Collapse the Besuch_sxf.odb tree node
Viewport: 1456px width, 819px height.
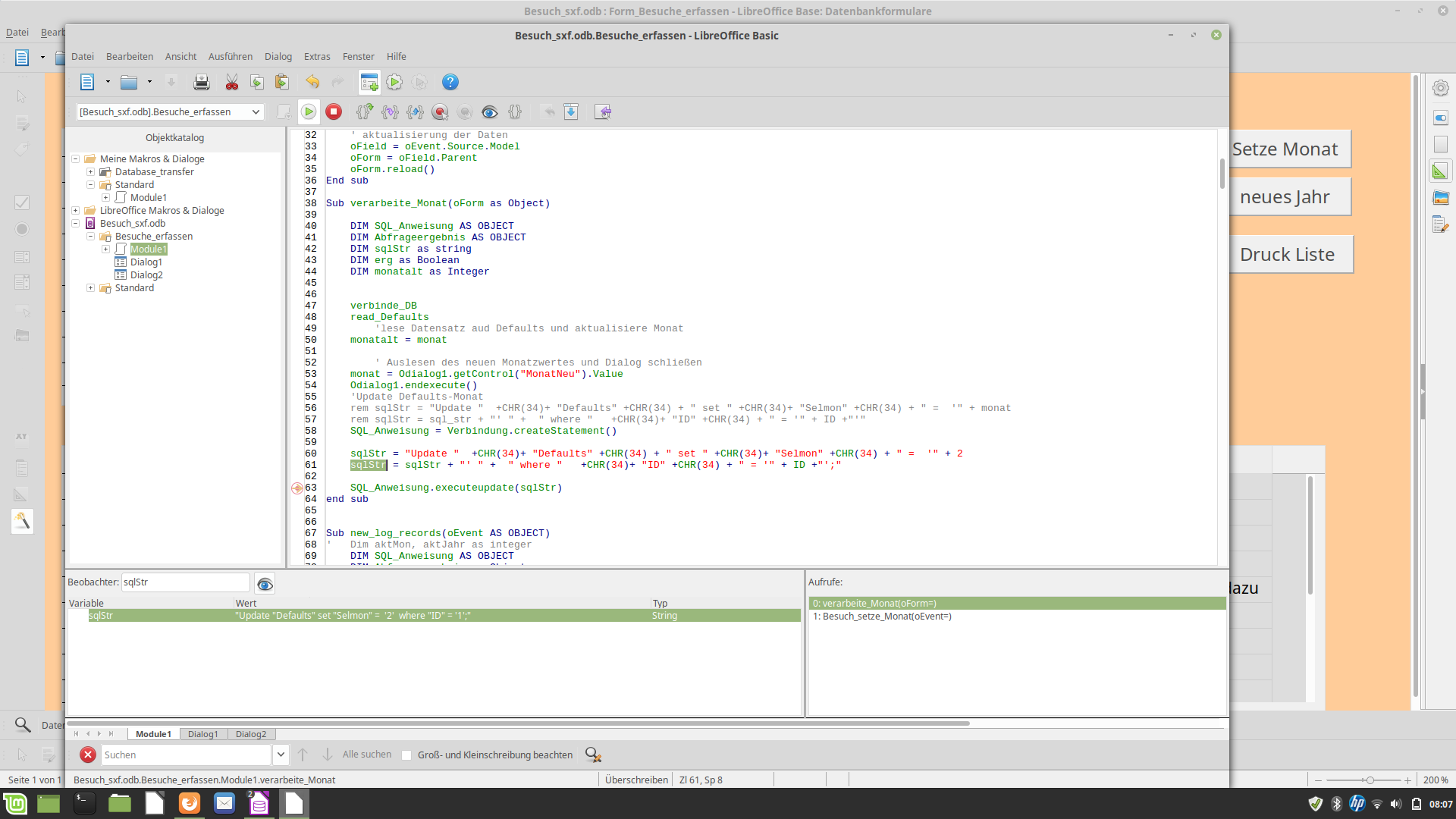coord(76,224)
